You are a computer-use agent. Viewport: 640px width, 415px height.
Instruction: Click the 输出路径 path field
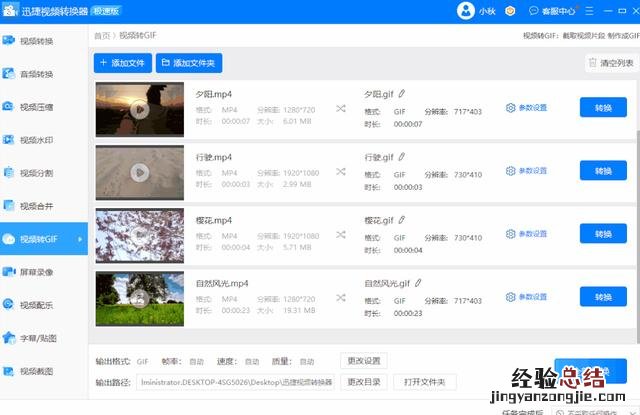tap(236, 382)
